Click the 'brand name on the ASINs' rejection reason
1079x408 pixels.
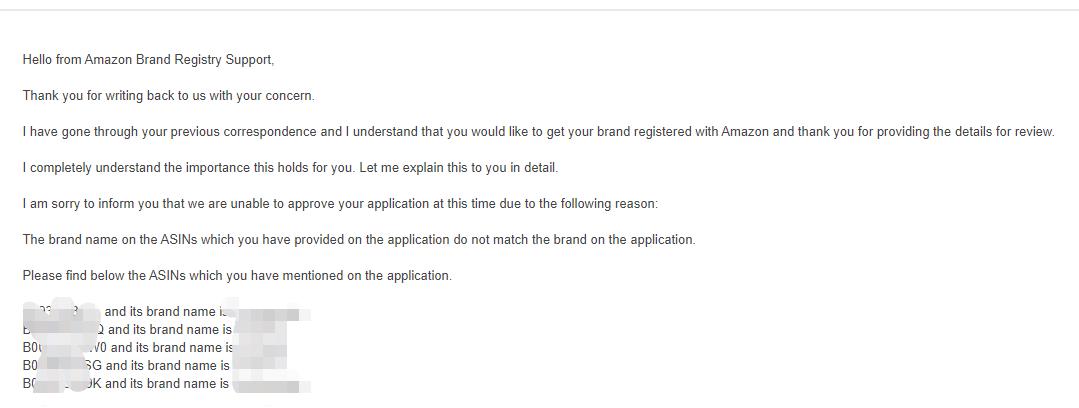click(359, 239)
